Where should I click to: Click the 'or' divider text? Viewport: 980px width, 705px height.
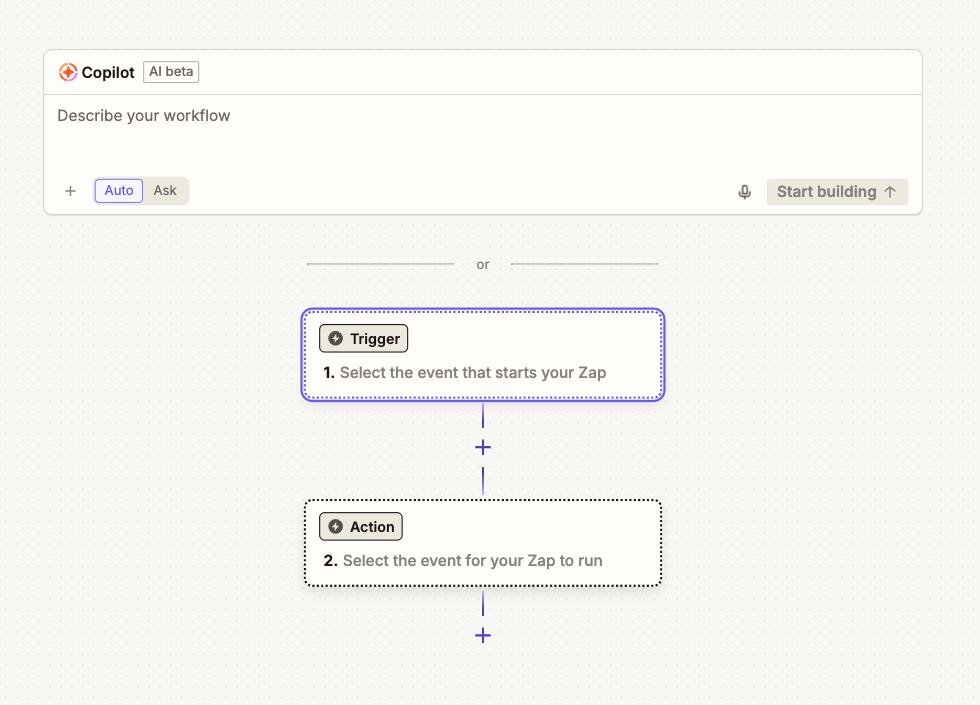tap(483, 265)
